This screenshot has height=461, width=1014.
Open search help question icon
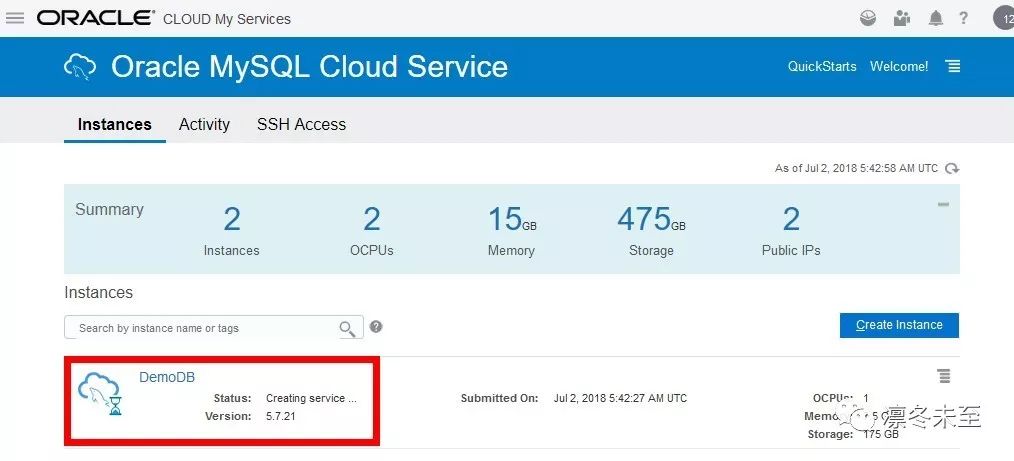click(376, 327)
